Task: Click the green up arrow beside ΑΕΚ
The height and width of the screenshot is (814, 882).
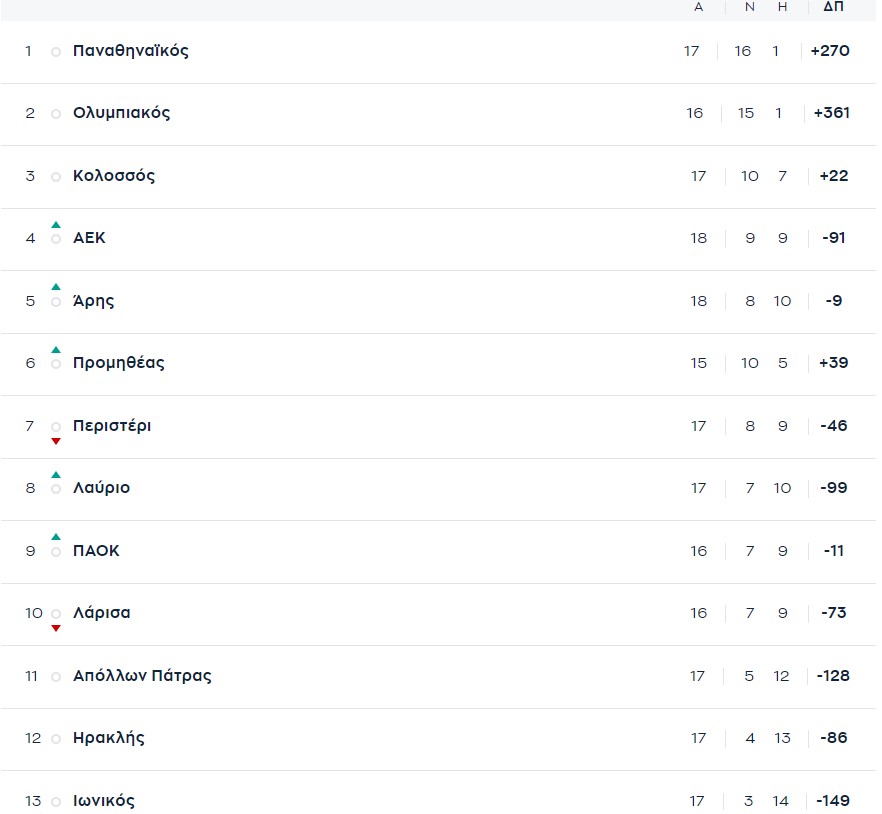Action: click(x=56, y=225)
